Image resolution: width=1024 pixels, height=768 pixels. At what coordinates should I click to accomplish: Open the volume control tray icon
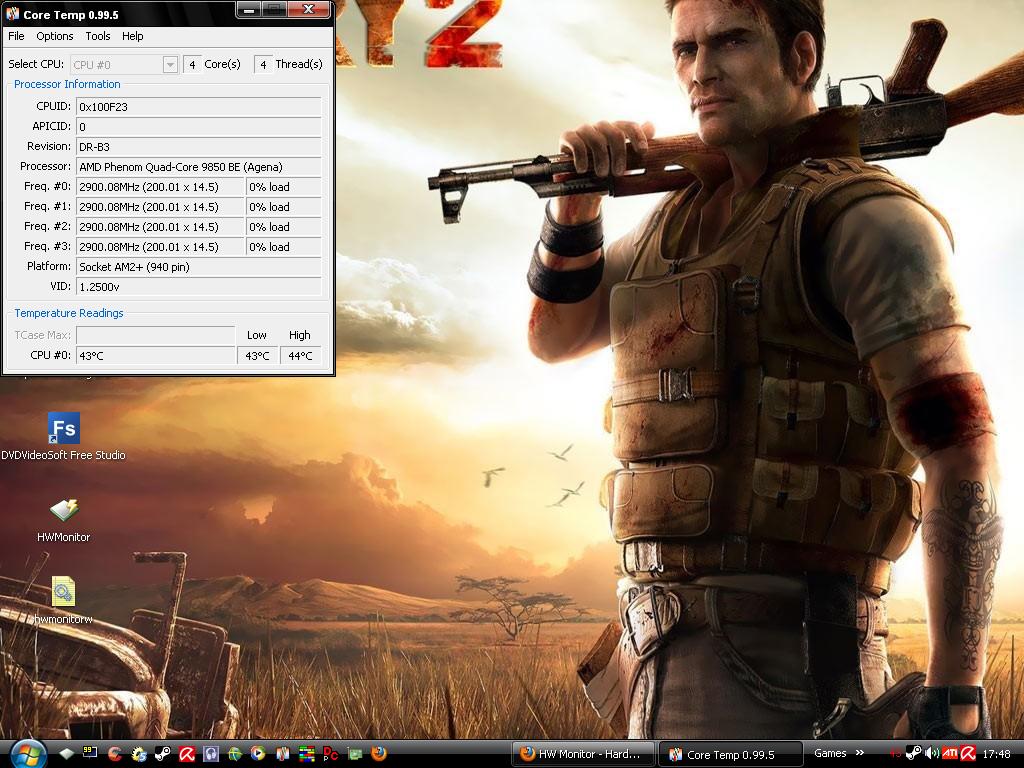pos(932,754)
